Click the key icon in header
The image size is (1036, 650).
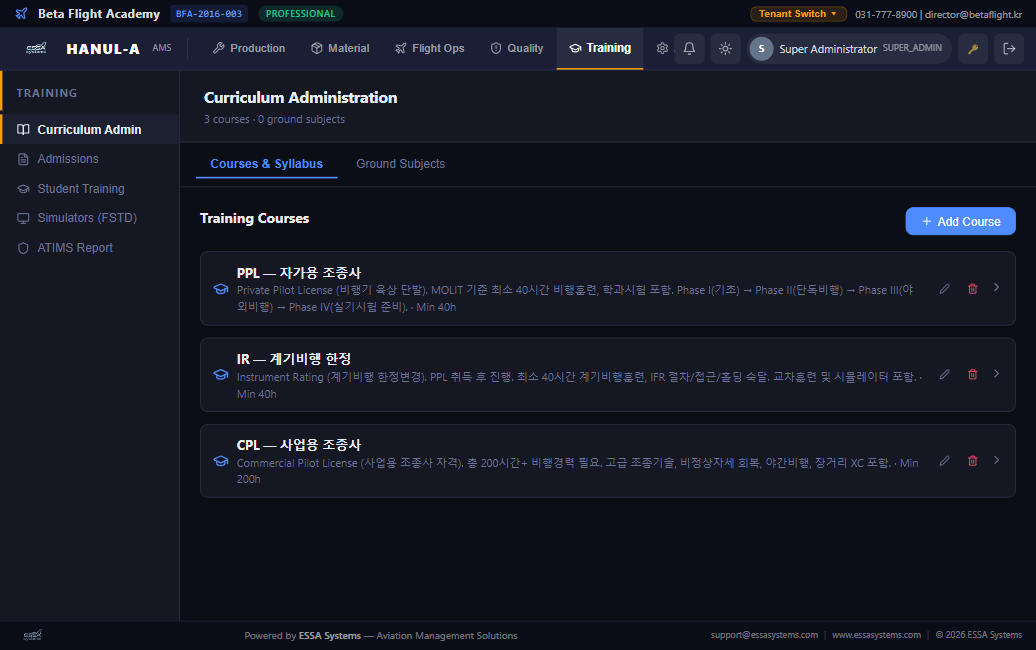point(973,48)
